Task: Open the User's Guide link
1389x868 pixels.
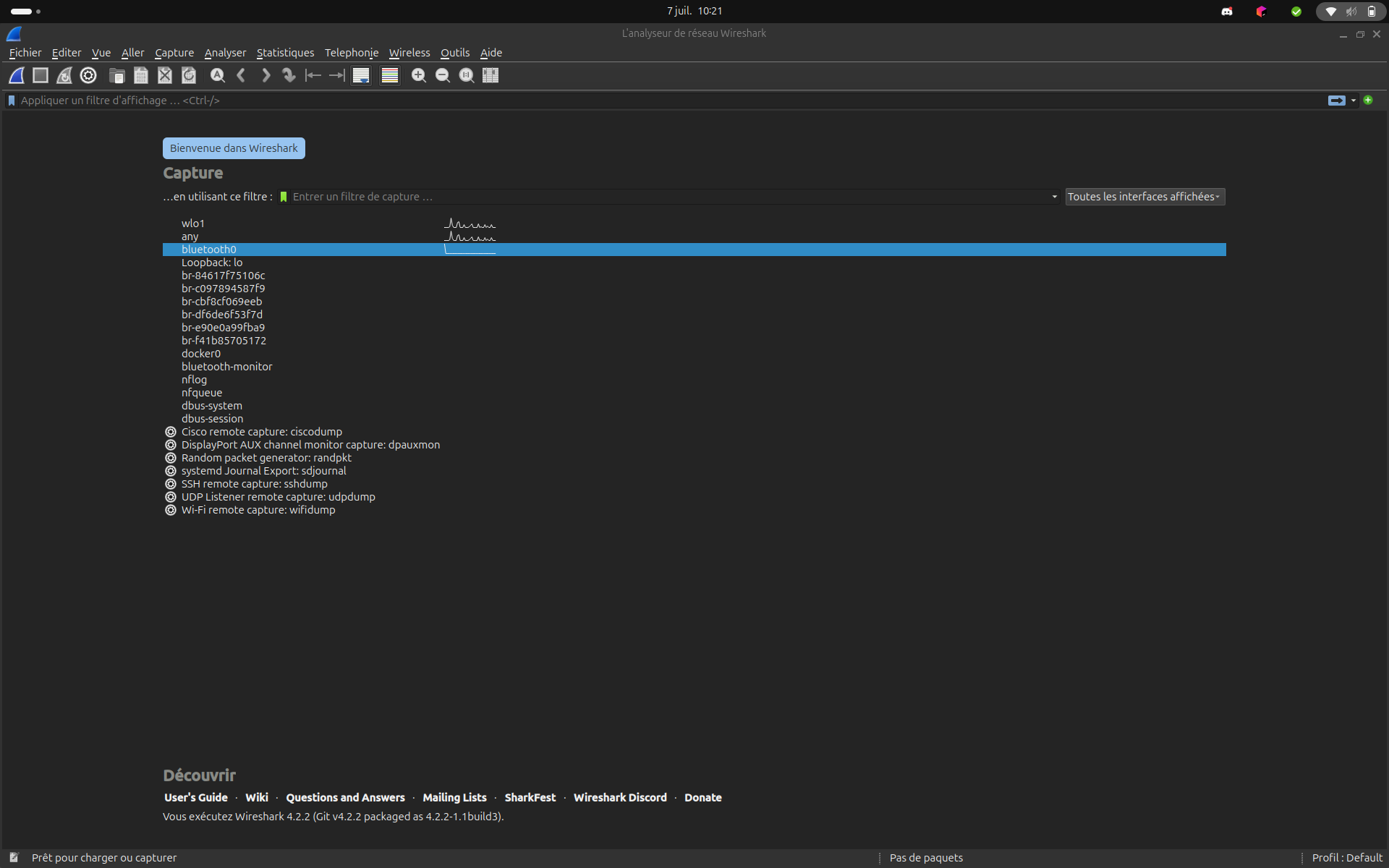Action: (x=196, y=797)
